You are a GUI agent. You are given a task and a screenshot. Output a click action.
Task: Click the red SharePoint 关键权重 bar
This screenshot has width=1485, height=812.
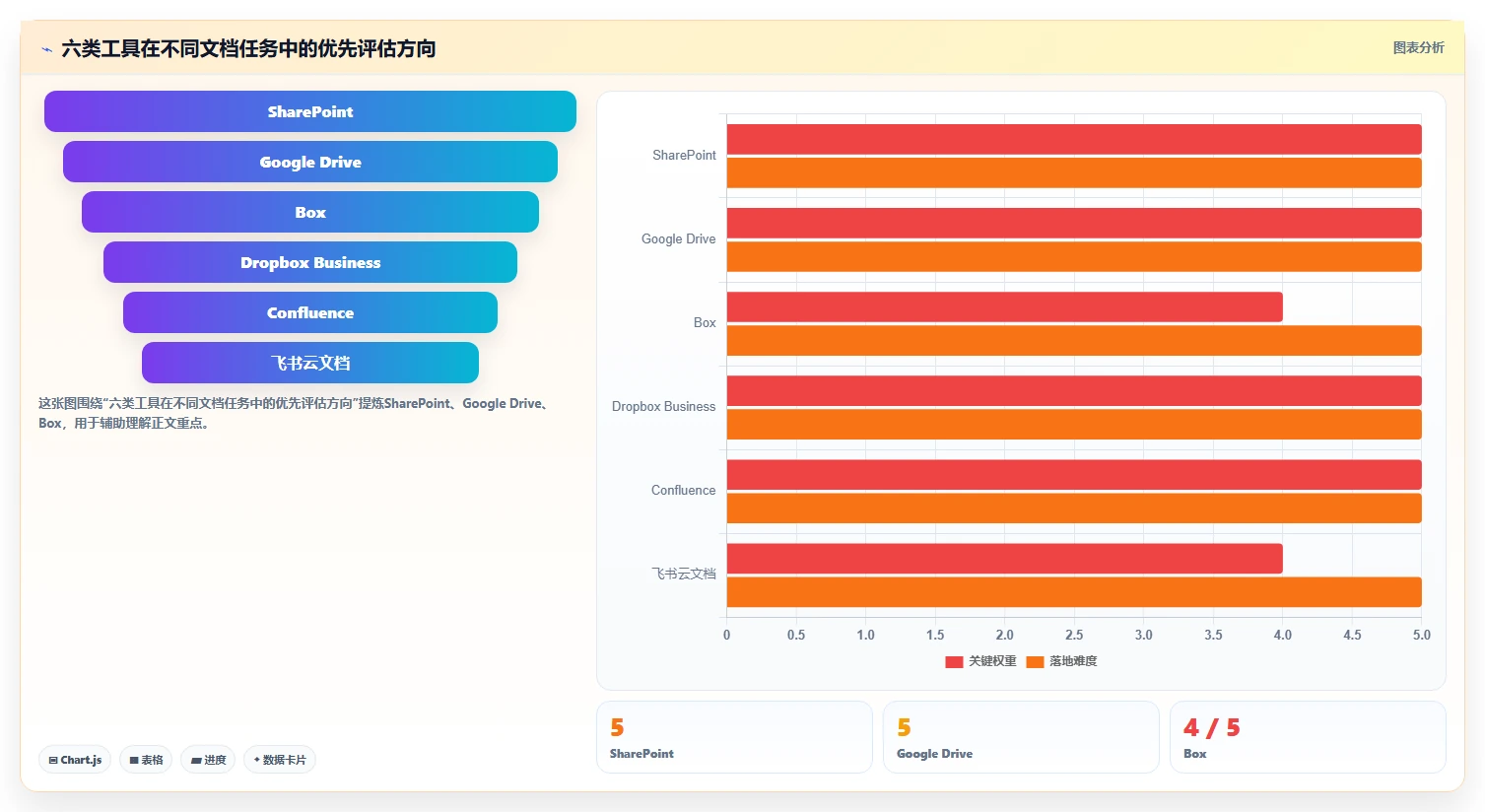(1074, 139)
